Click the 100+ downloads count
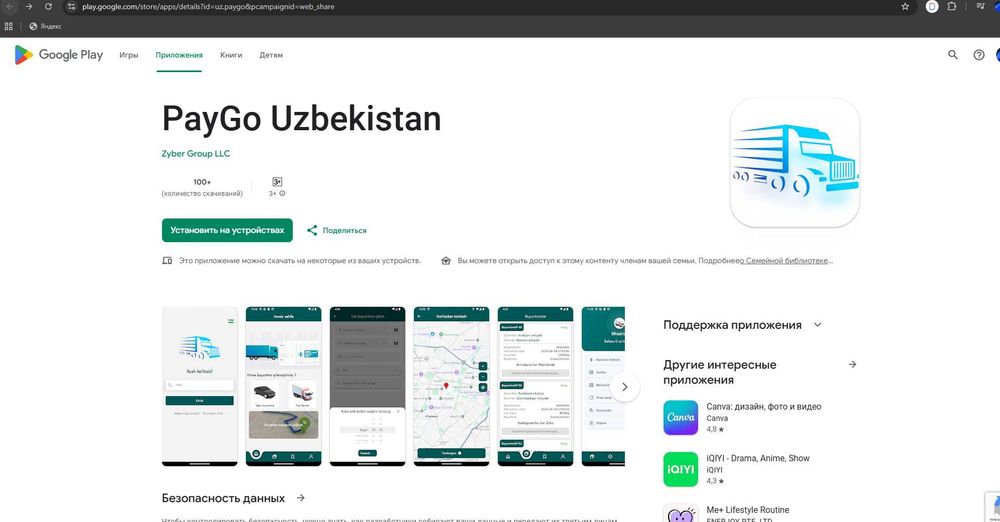This screenshot has height=522, width=1000. pos(202,182)
